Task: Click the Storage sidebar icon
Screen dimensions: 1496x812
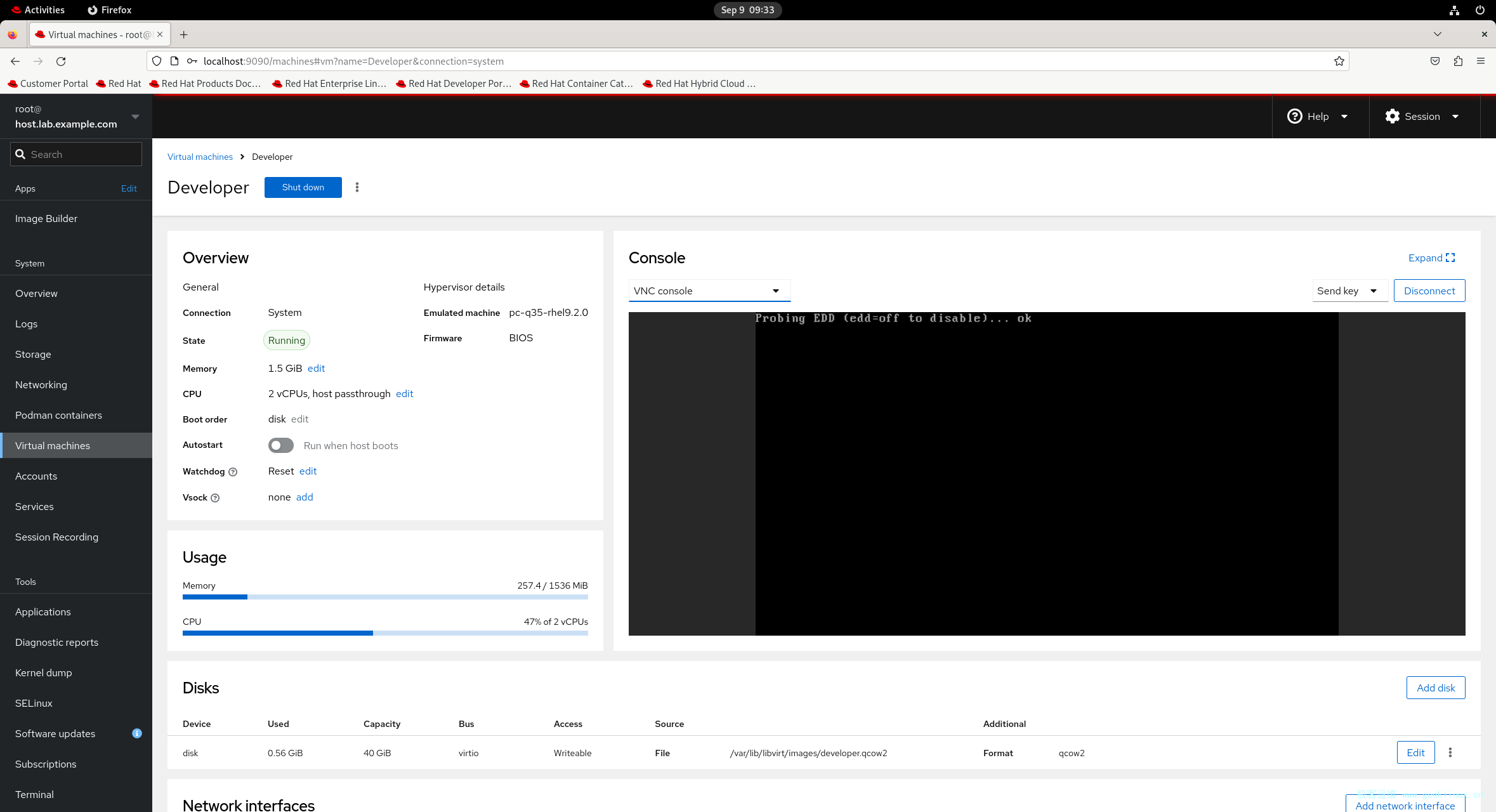Action: (33, 354)
